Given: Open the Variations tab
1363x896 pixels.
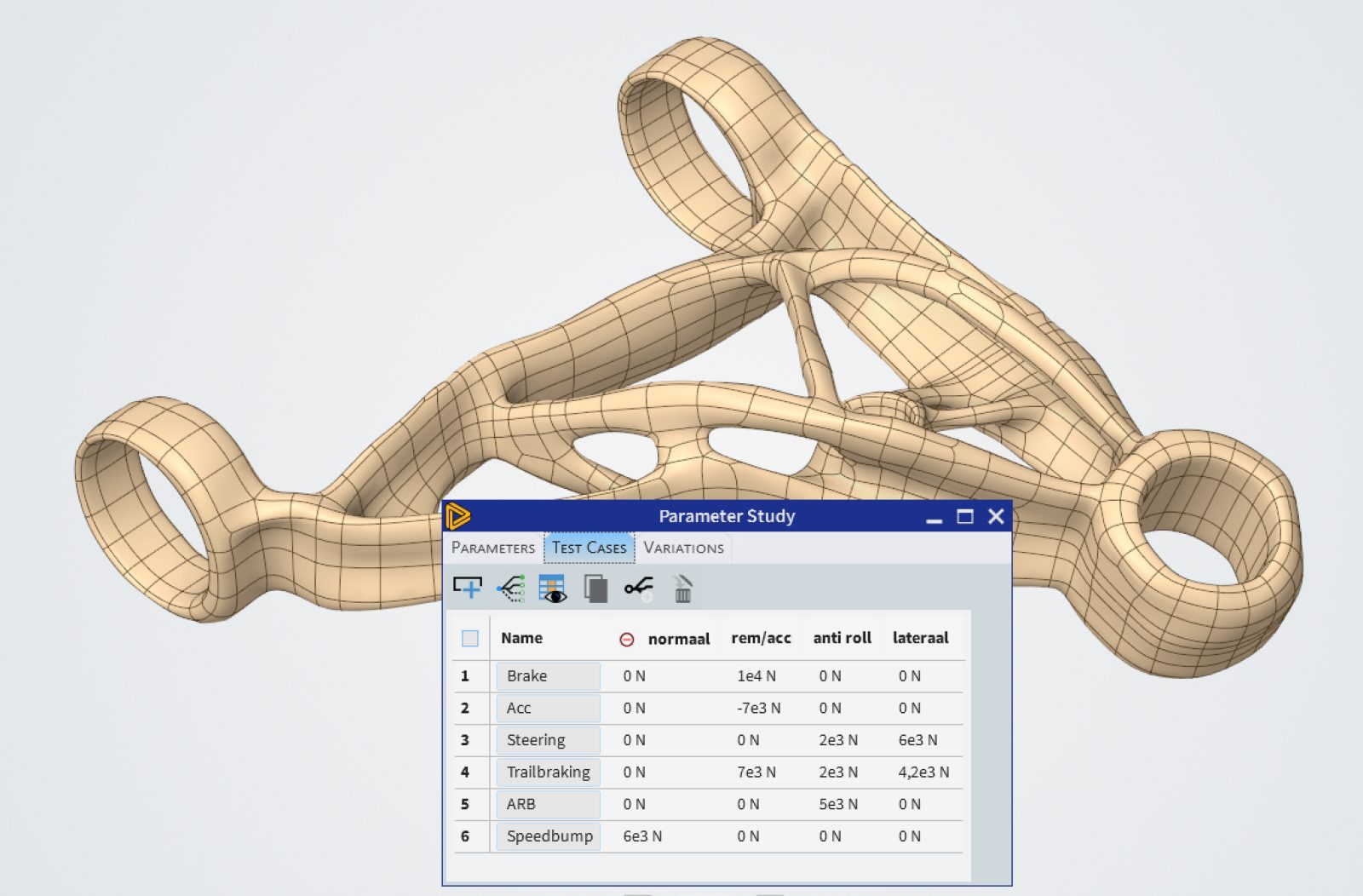Looking at the screenshot, I should tap(683, 548).
